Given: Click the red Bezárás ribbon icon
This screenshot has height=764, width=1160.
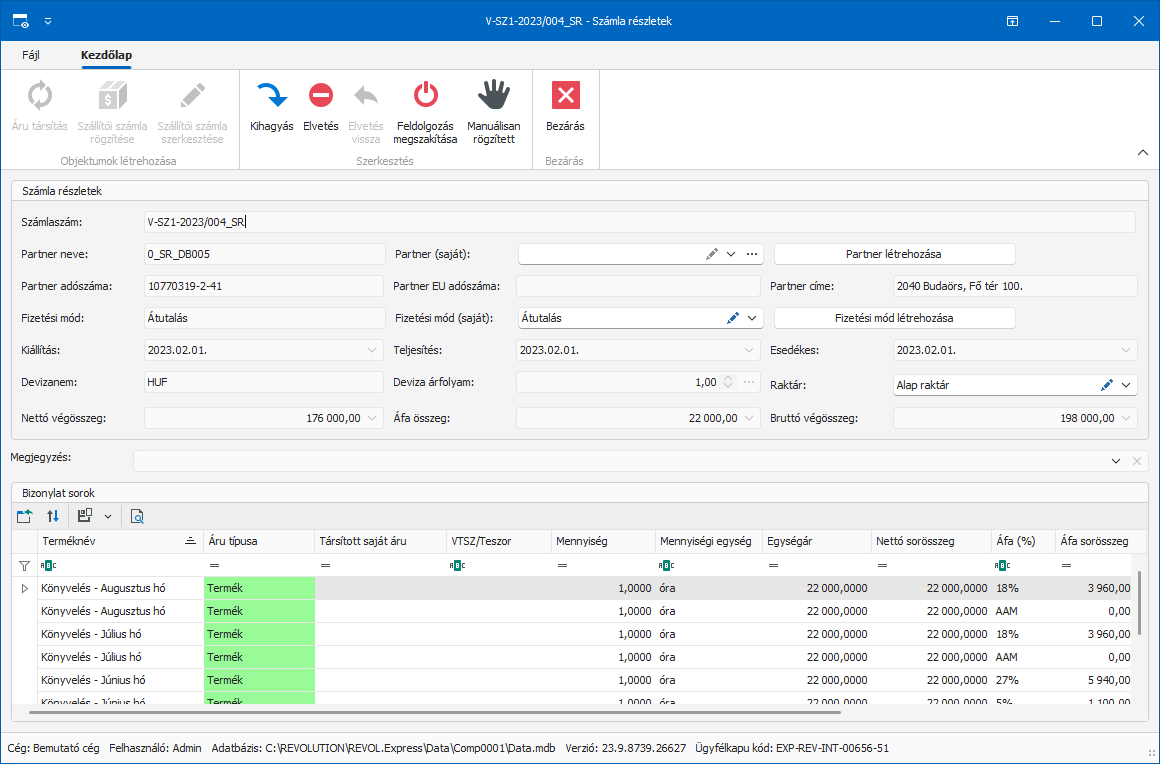Looking at the screenshot, I should [565, 95].
